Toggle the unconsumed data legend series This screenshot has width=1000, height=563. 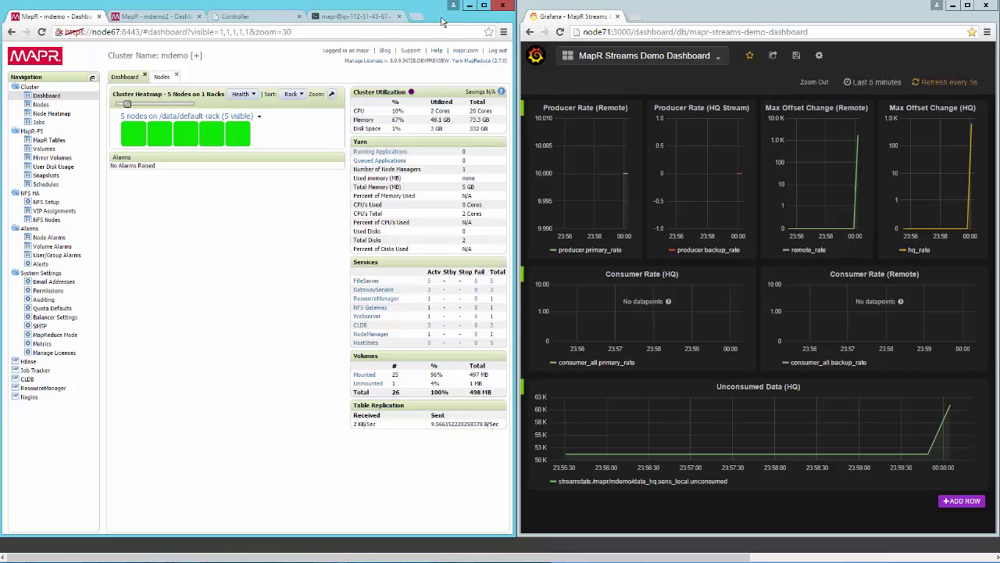click(642, 481)
